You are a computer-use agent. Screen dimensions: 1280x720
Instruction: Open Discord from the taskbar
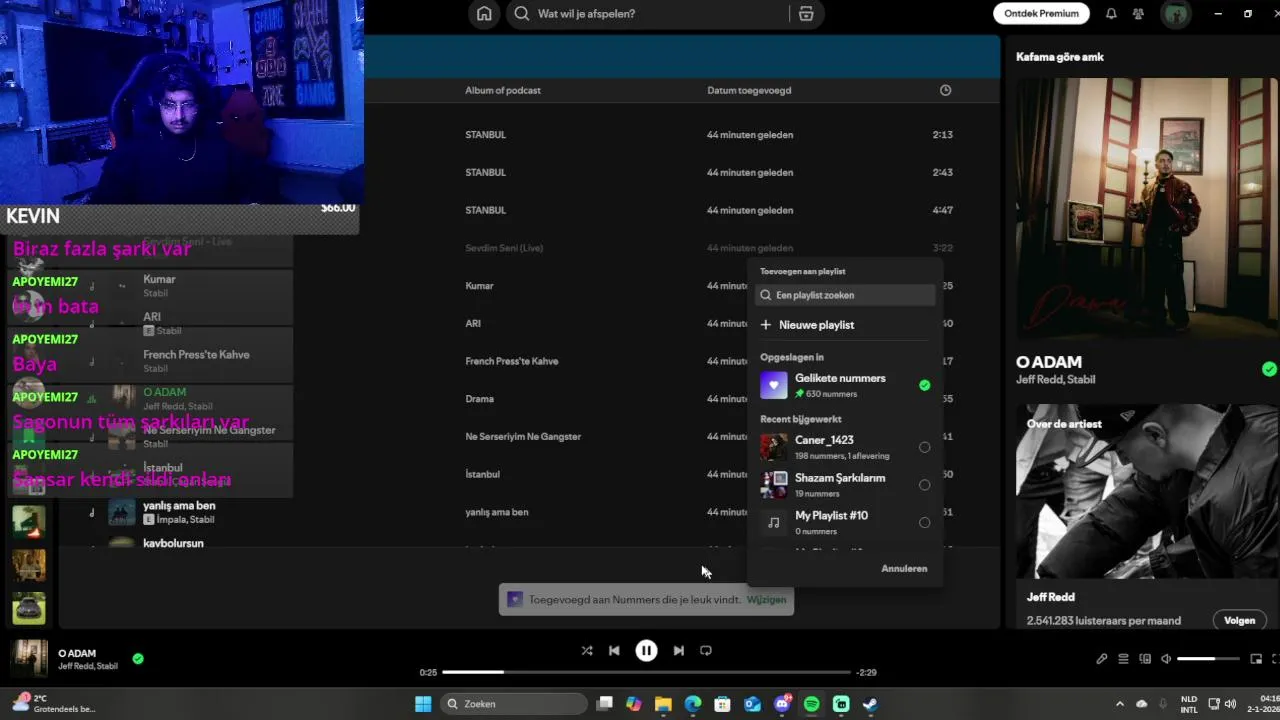(x=782, y=704)
